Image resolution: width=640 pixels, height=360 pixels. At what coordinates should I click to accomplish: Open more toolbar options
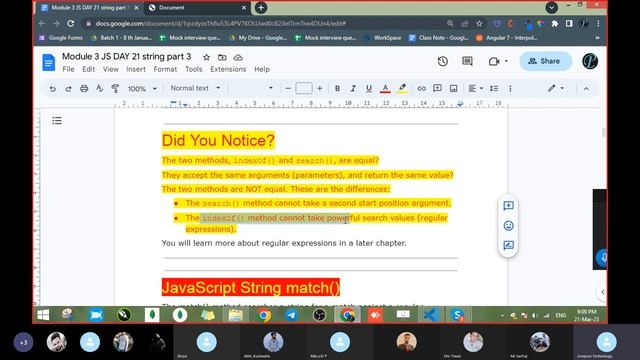[510, 88]
